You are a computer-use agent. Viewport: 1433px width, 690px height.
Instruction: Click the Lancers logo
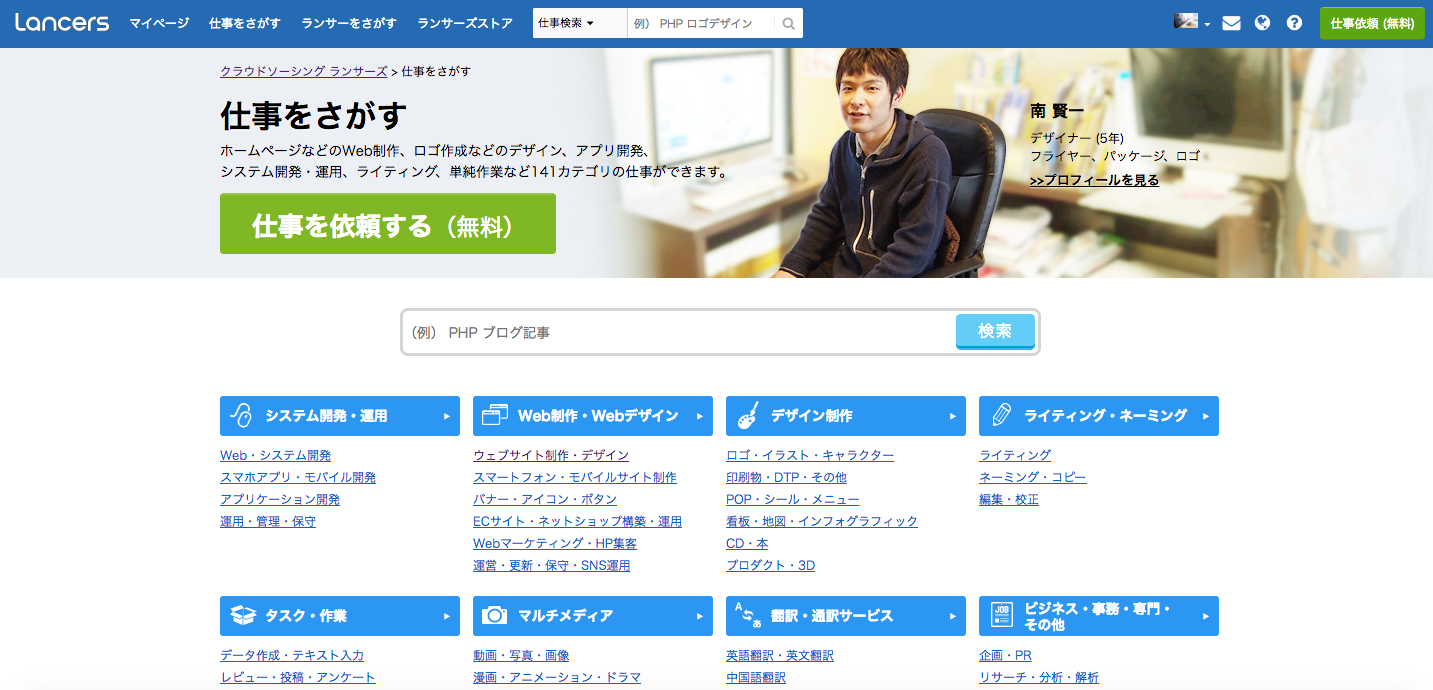(x=62, y=23)
